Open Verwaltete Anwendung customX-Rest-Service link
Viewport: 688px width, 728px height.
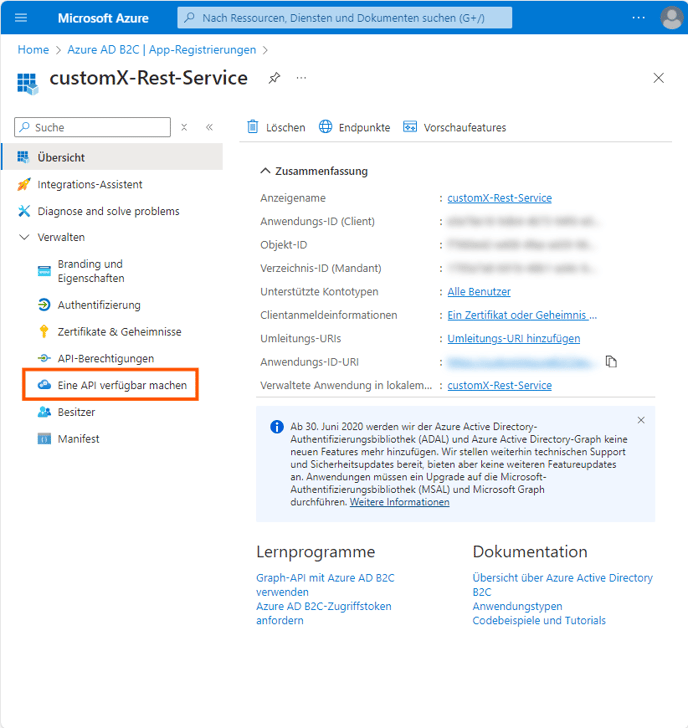click(500, 385)
